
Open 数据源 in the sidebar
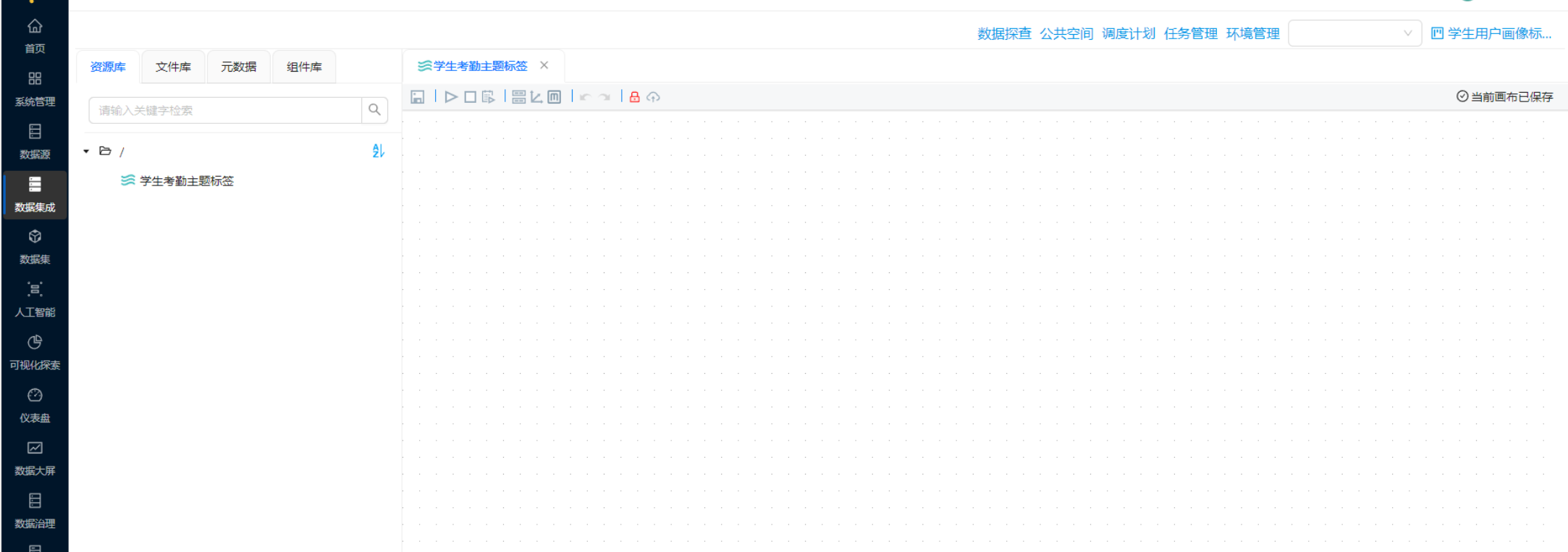click(35, 142)
